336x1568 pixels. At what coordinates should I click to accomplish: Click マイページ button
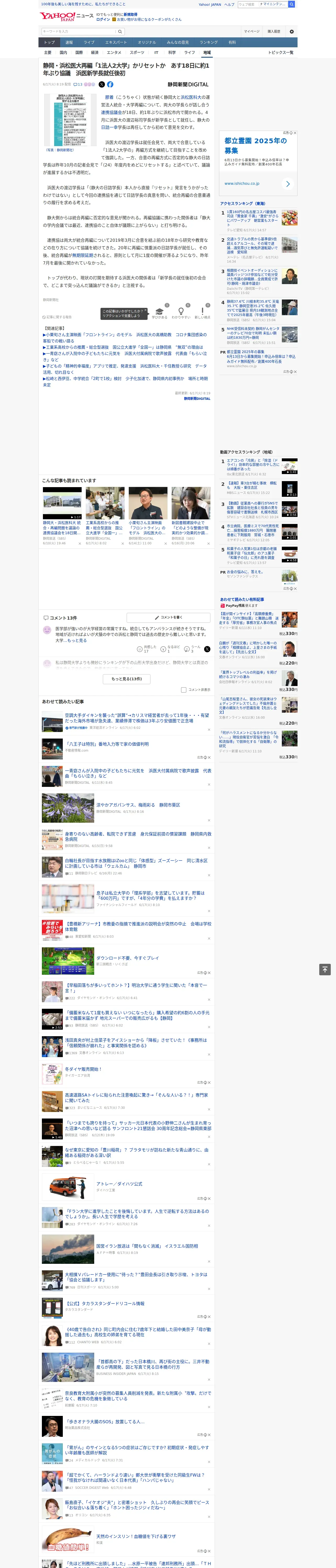(x=252, y=31)
